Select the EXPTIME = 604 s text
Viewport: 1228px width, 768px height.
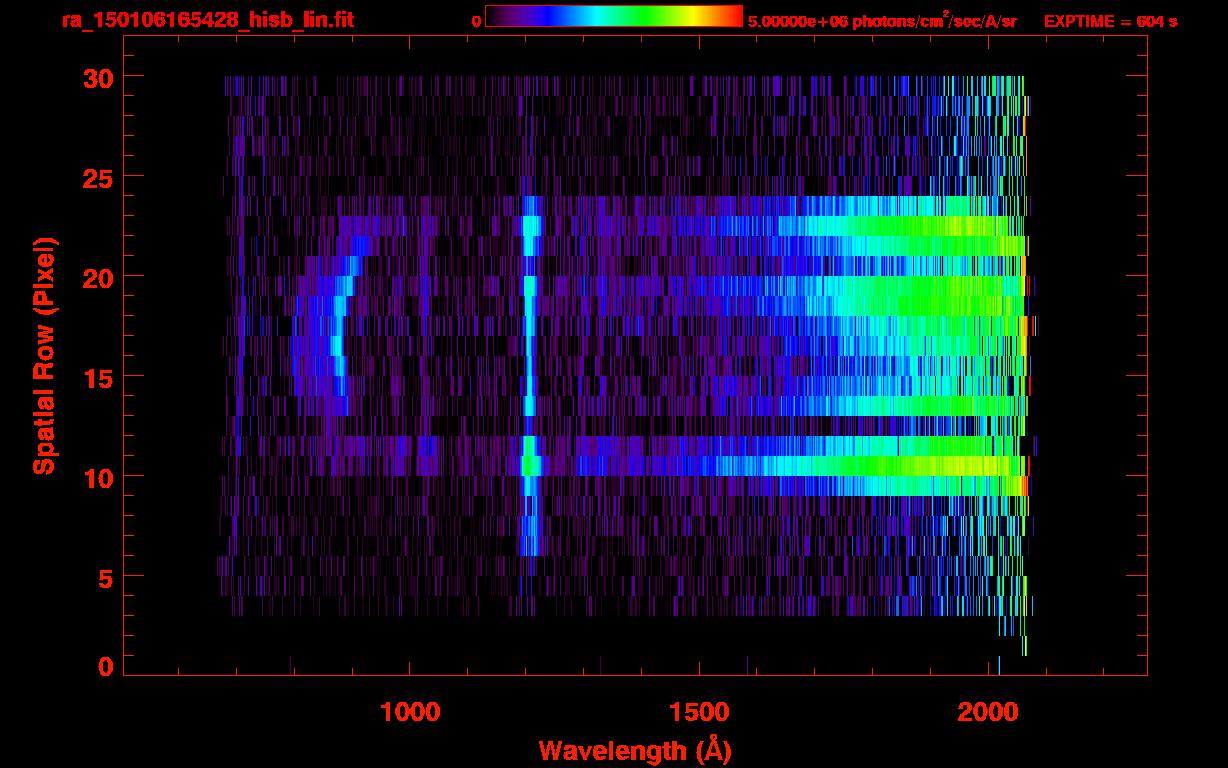pyautogui.click(x=1110, y=21)
